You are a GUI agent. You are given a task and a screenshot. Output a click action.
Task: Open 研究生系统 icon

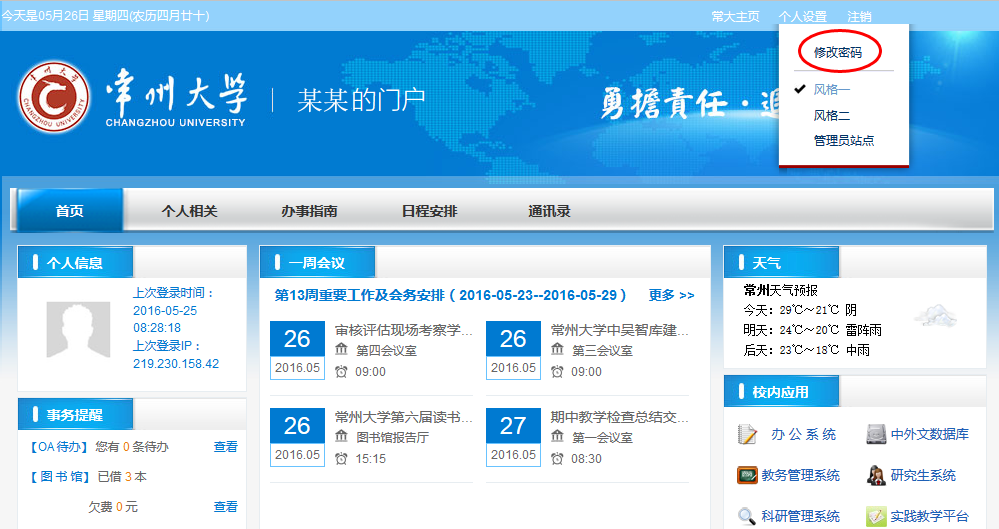(876, 475)
